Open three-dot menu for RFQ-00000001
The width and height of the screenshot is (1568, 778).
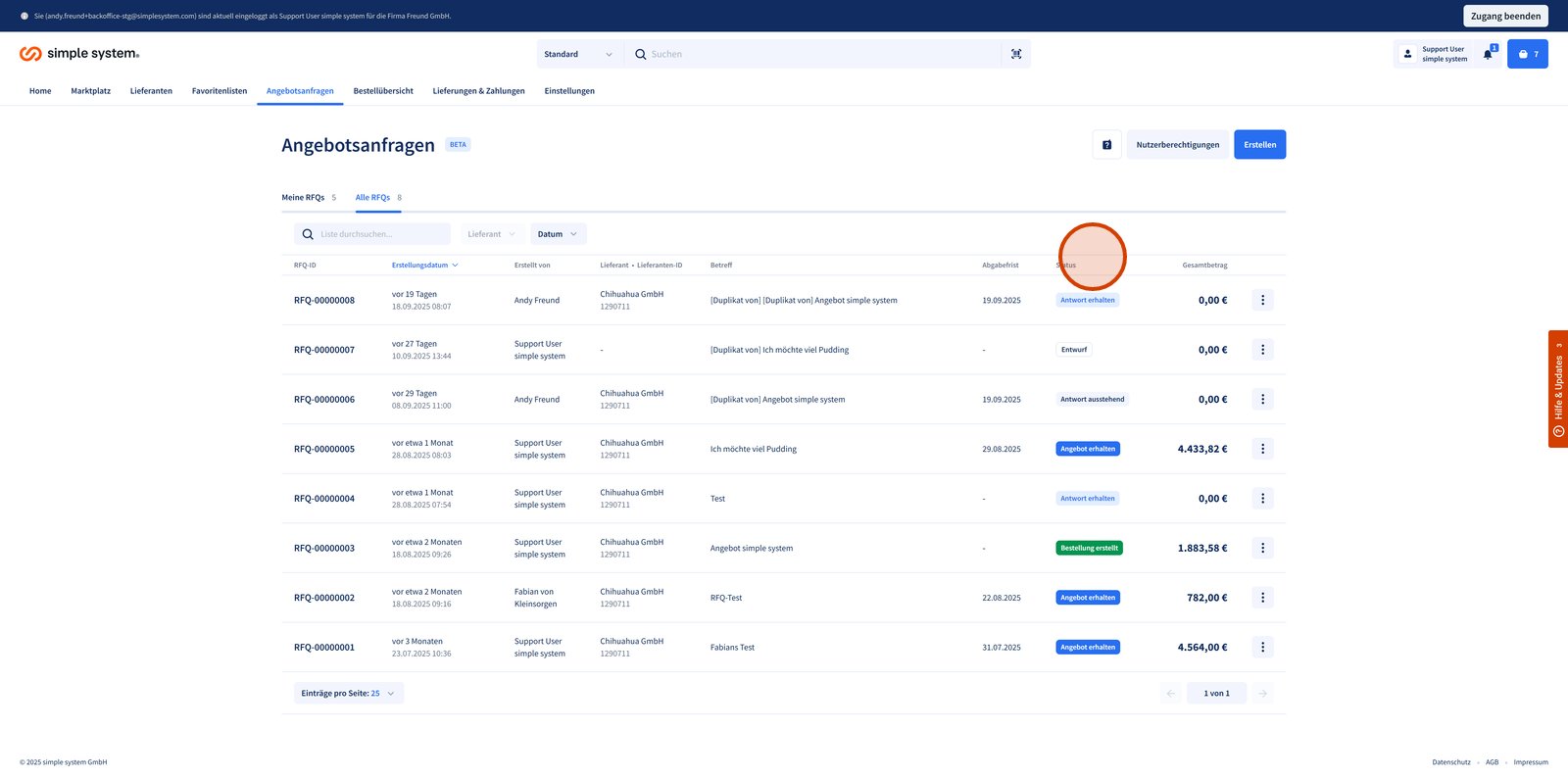[x=1262, y=647]
